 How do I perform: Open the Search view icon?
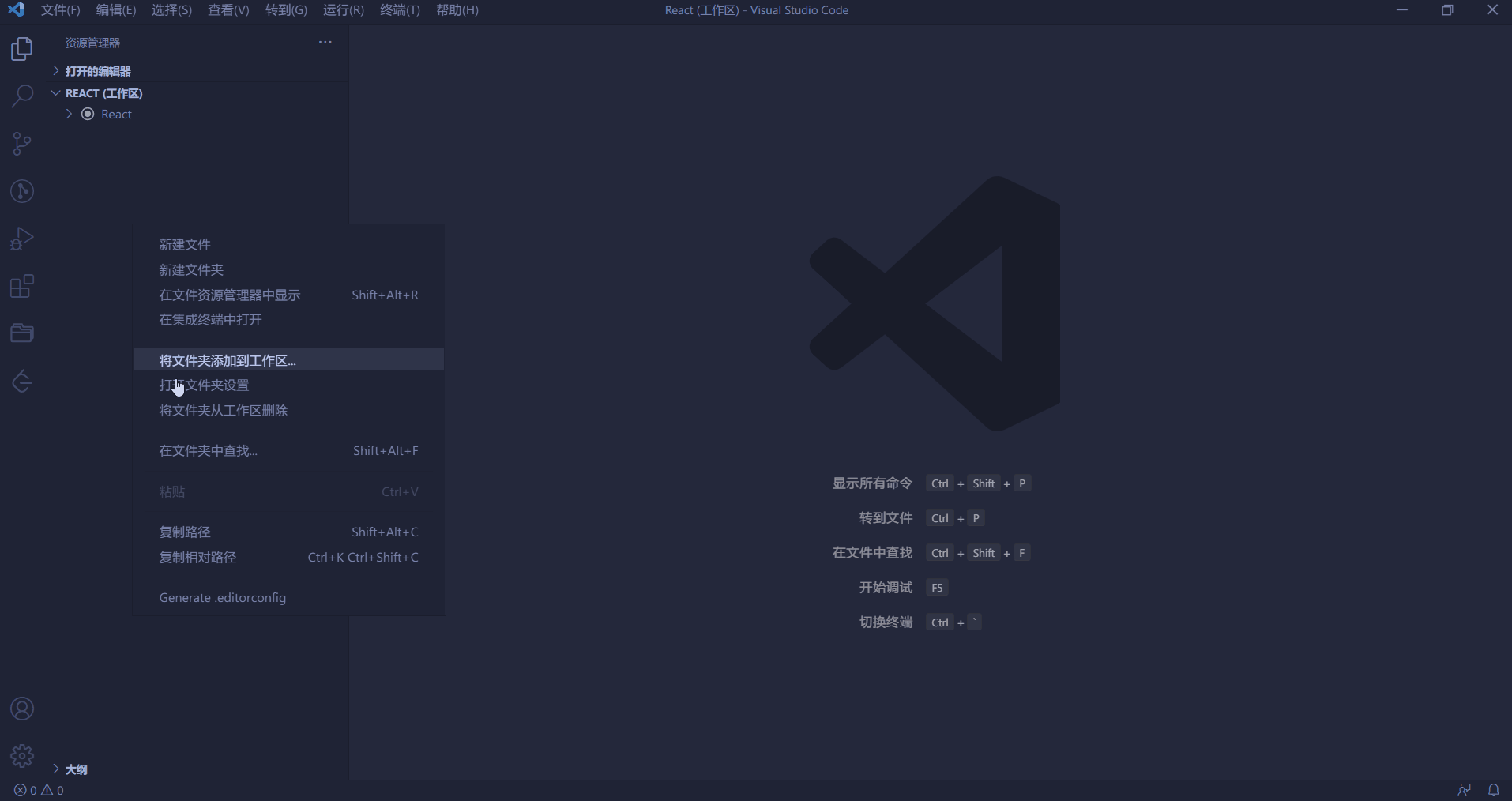(22, 96)
